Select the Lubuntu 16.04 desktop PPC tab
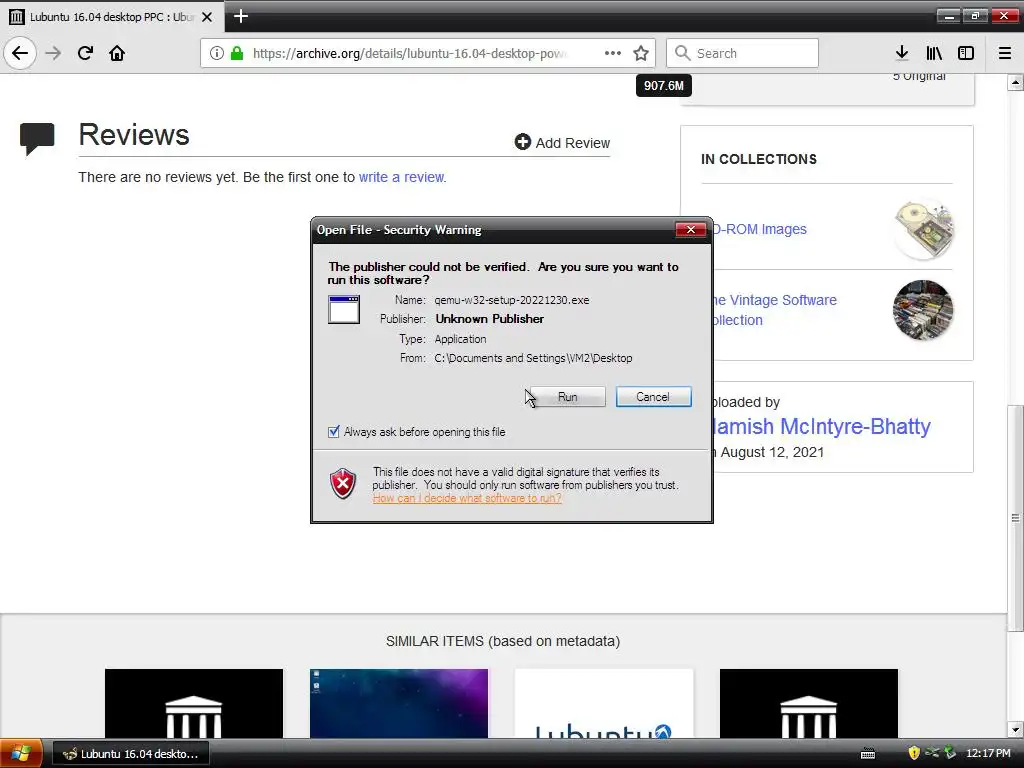The height and width of the screenshot is (768, 1024). [112, 17]
